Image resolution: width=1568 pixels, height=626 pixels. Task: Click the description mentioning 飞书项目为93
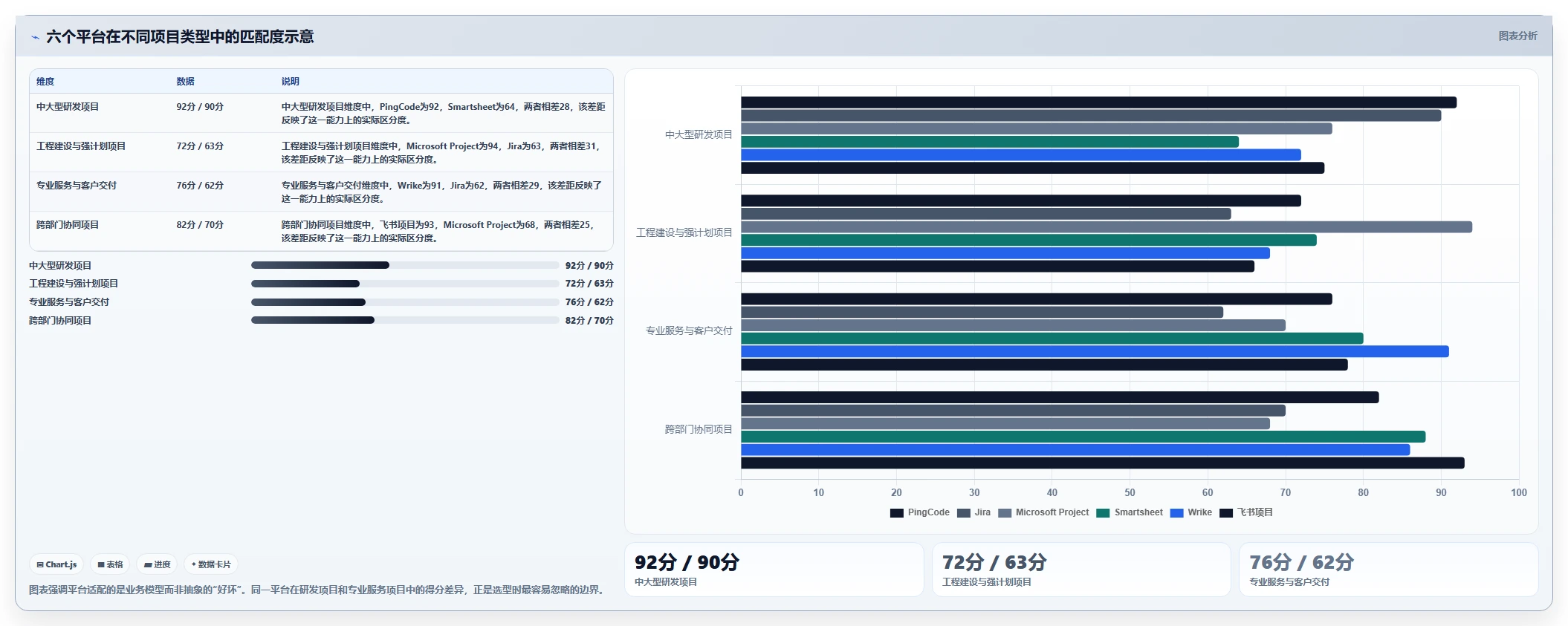pos(438,232)
